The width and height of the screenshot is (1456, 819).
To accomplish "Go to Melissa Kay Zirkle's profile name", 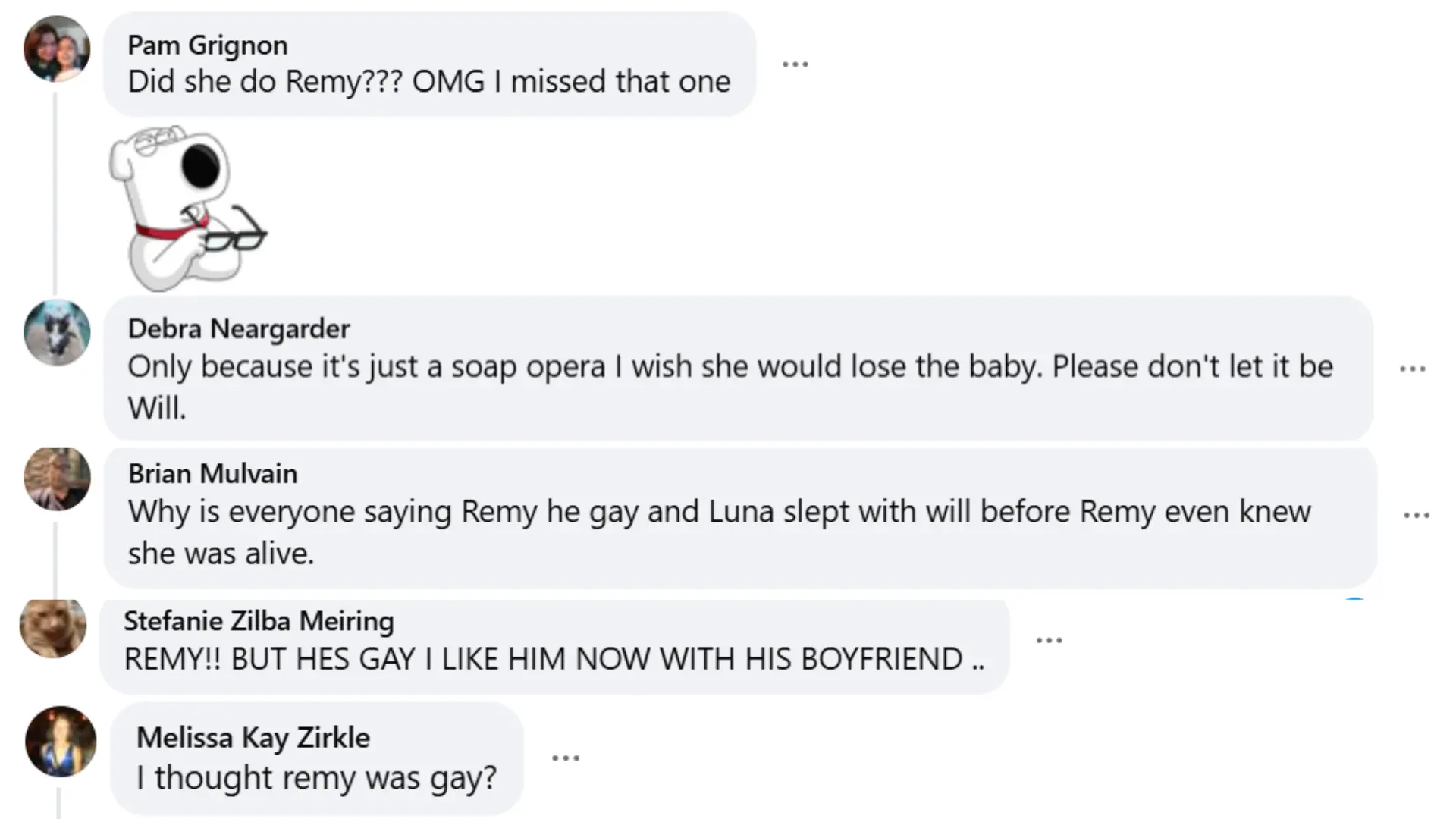I will pyautogui.click(x=253, y=738).
